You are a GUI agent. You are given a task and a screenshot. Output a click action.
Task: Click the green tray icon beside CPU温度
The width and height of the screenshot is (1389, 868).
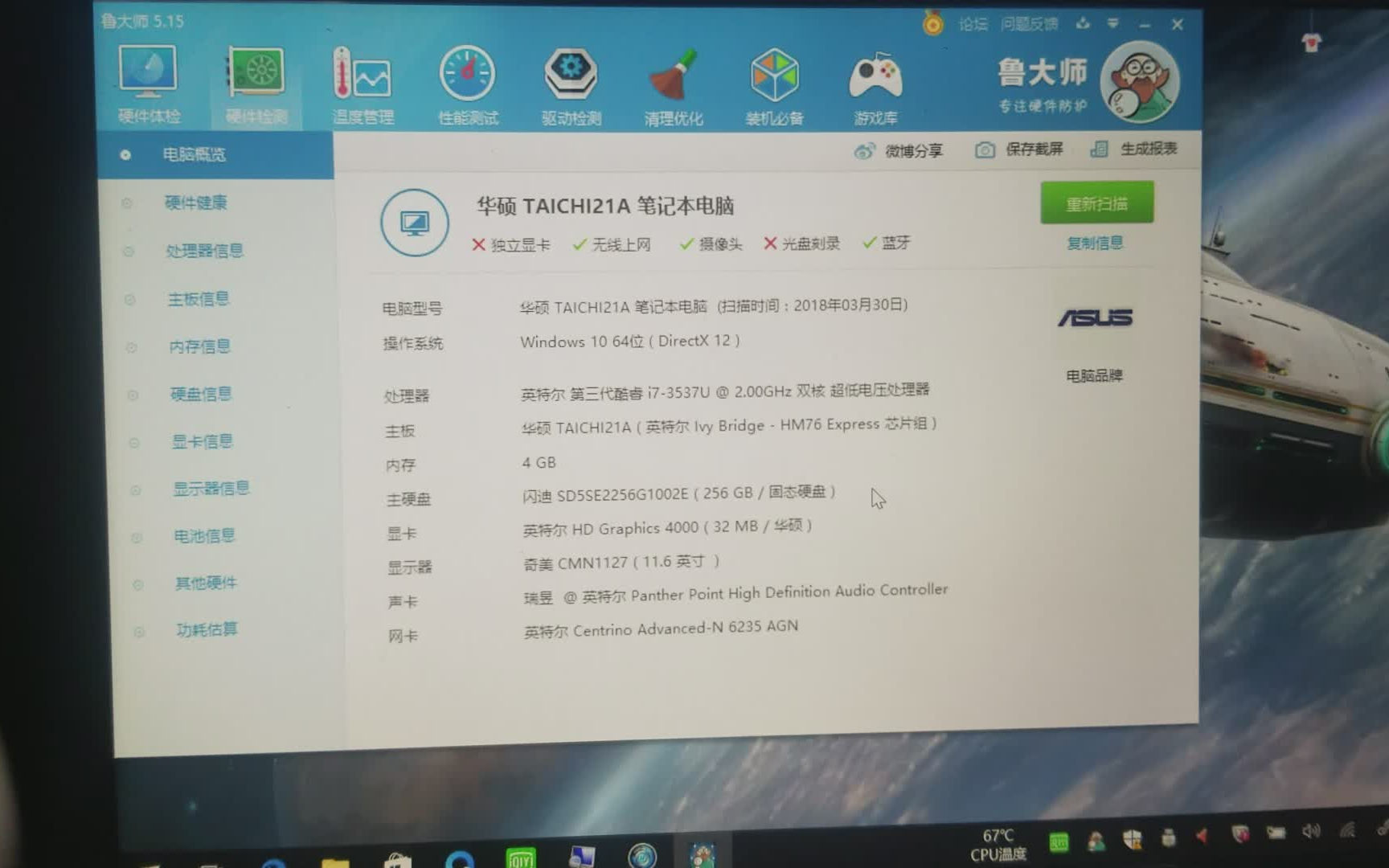(1059, 842)
